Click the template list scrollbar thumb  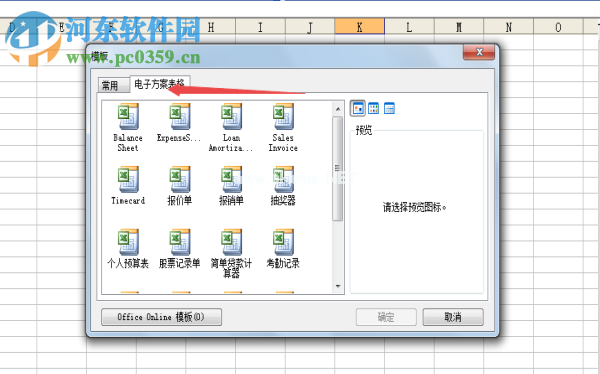click(x=338, y=169)
